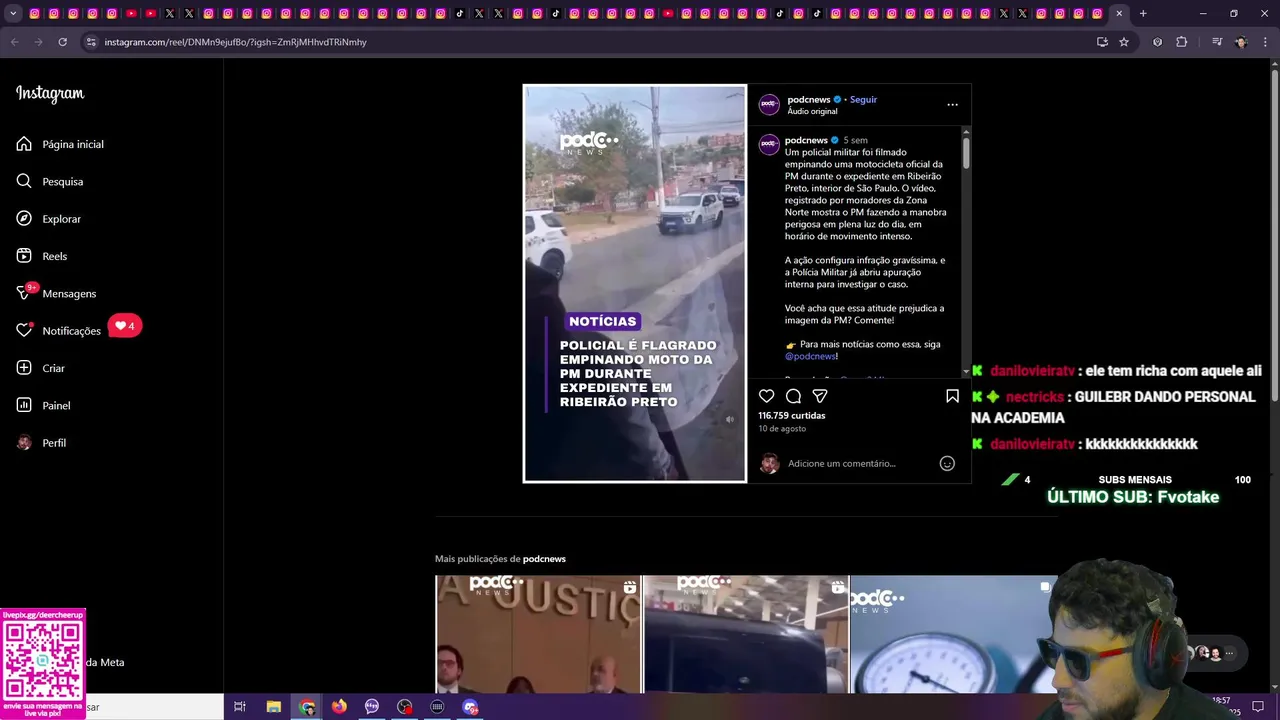Viewport: 1280px width, 720px height.
Task: Open Perfil in the sidebar
Action: 42,443
